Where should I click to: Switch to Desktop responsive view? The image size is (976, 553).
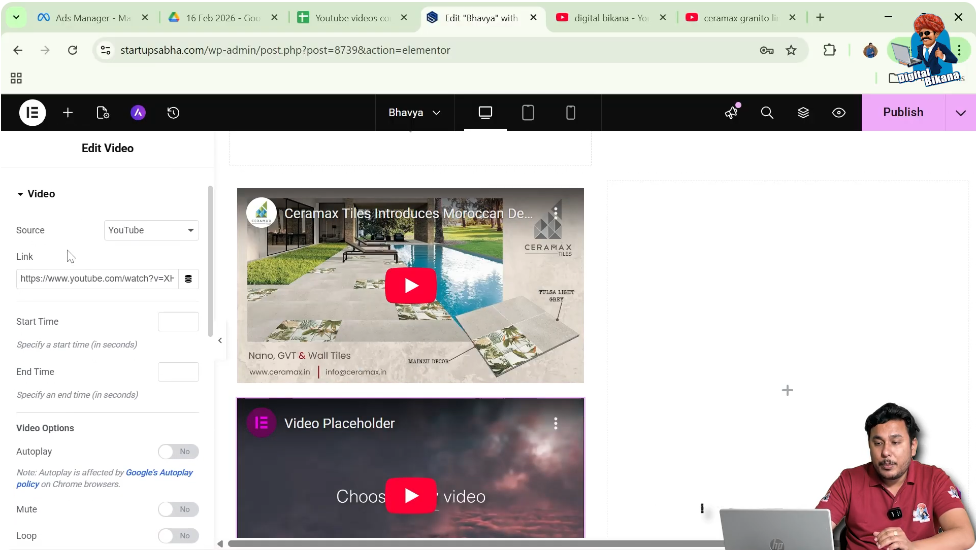coord(486,113)
